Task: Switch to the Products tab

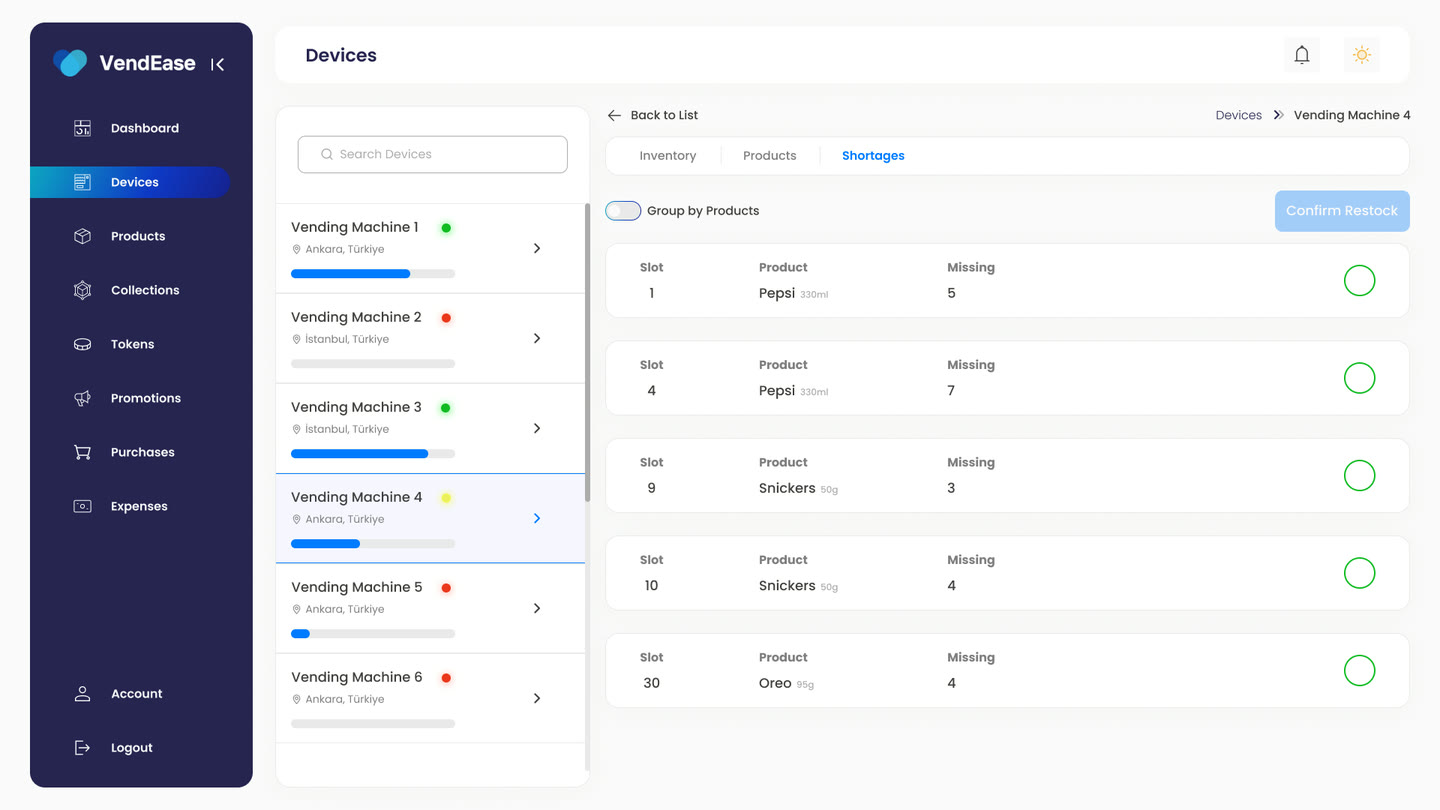Action: click(770, 156)
